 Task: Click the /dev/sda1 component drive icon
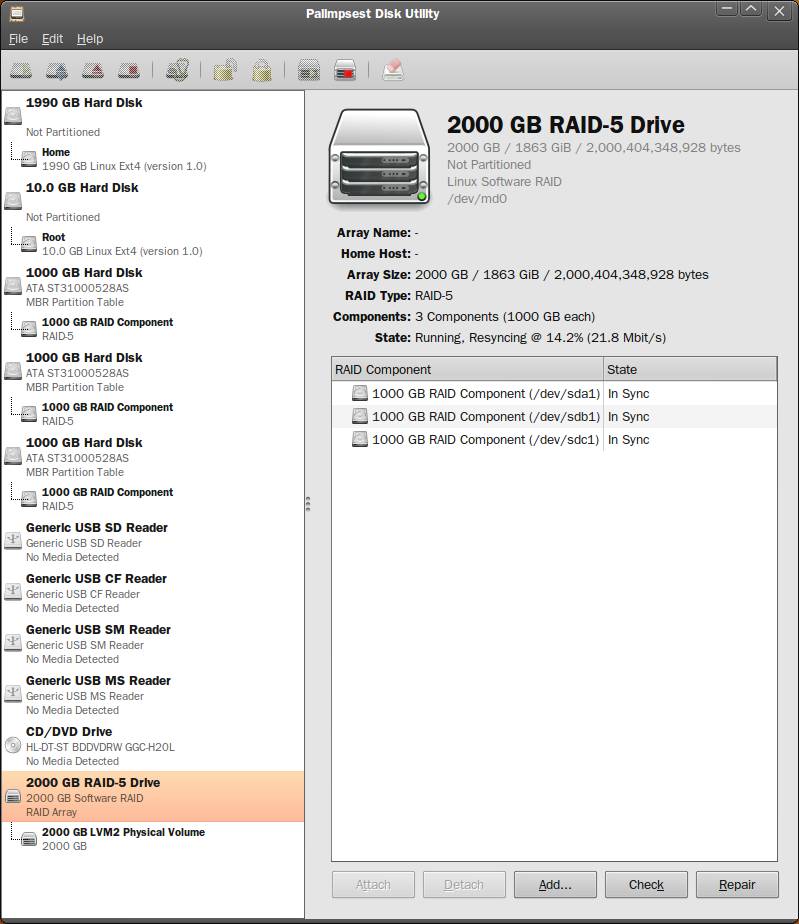point(359,393)
